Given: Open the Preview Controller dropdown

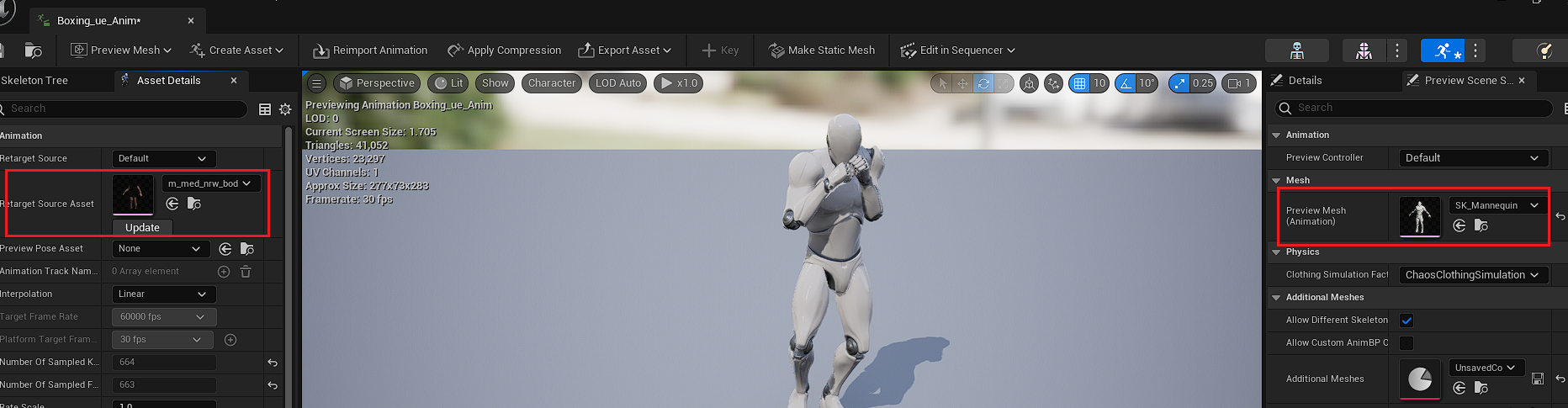Looking at the screenshot, I should [x=1473, y=158].
